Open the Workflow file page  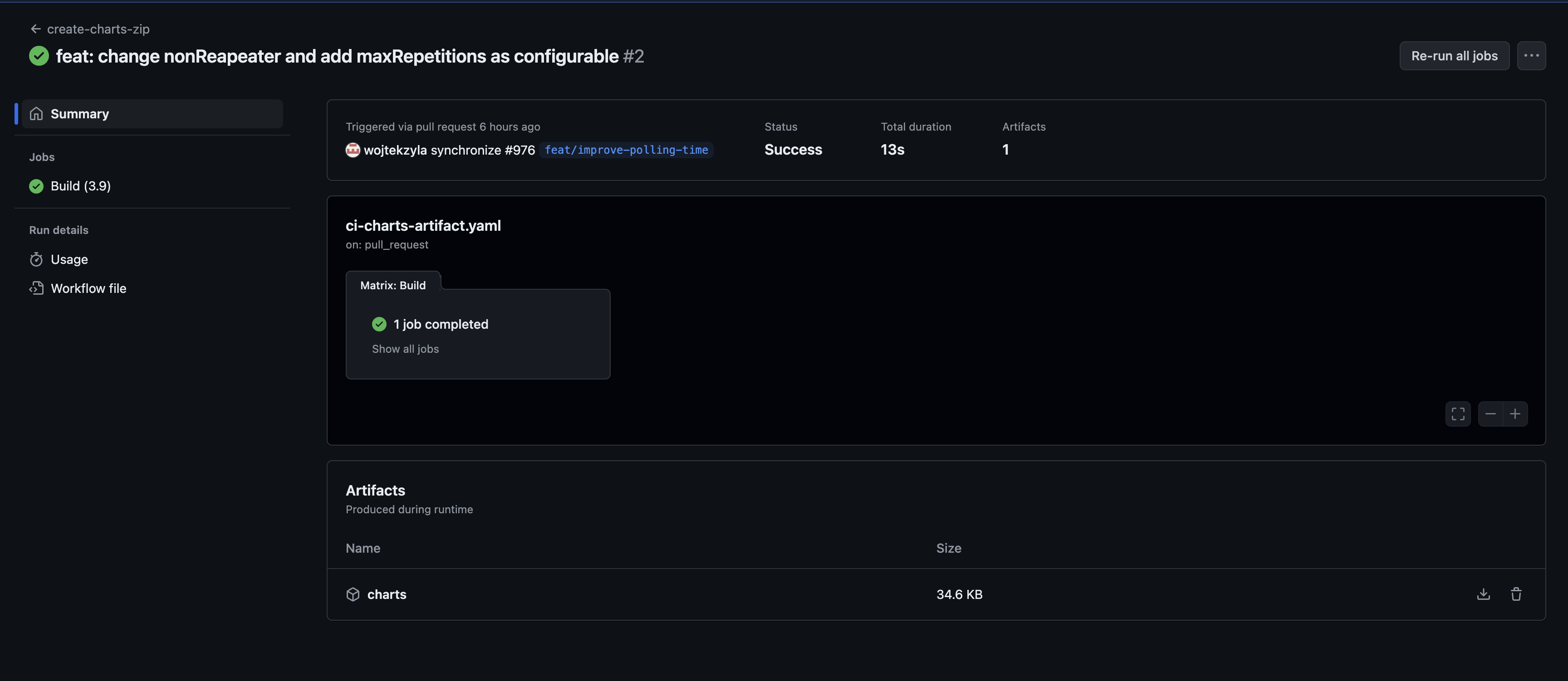click(88, 289)
